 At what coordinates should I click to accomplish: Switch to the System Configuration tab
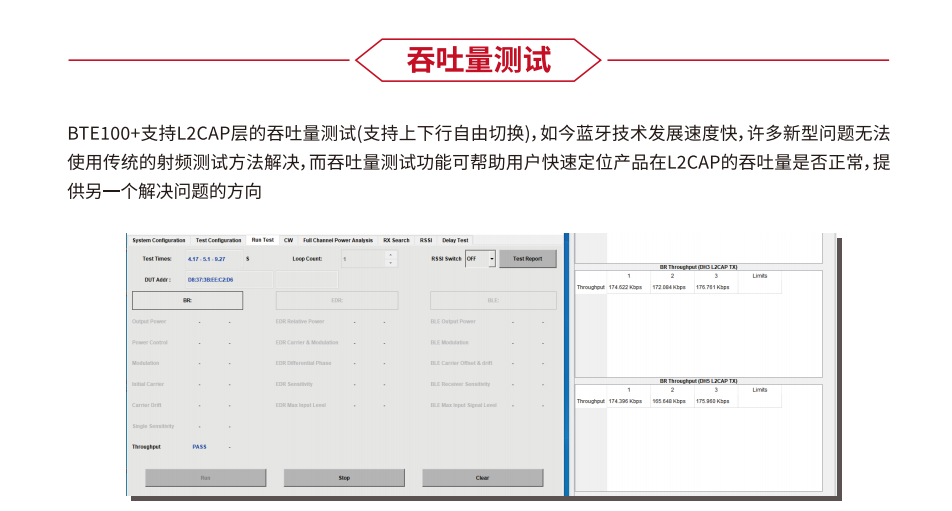tap(159, 240)
